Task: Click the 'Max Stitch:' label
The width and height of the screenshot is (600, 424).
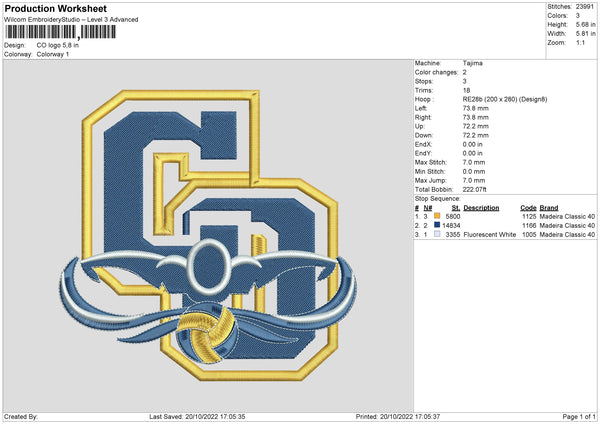Action: point(430,162)
